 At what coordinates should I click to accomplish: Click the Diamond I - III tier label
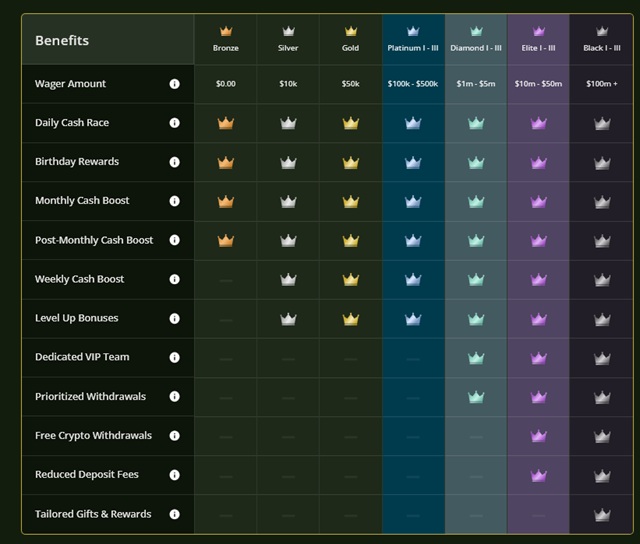pyautogui.click(x=476, y=48)
